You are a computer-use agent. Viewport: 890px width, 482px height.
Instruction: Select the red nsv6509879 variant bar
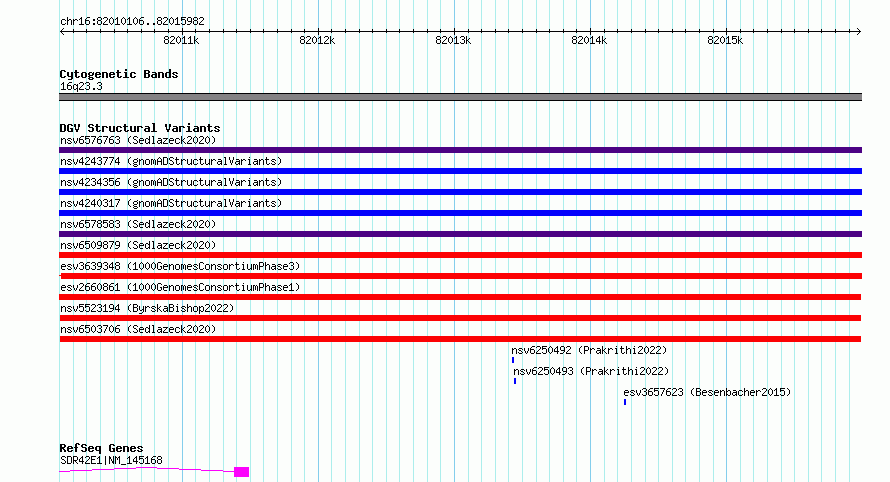(x=460, y=255)
